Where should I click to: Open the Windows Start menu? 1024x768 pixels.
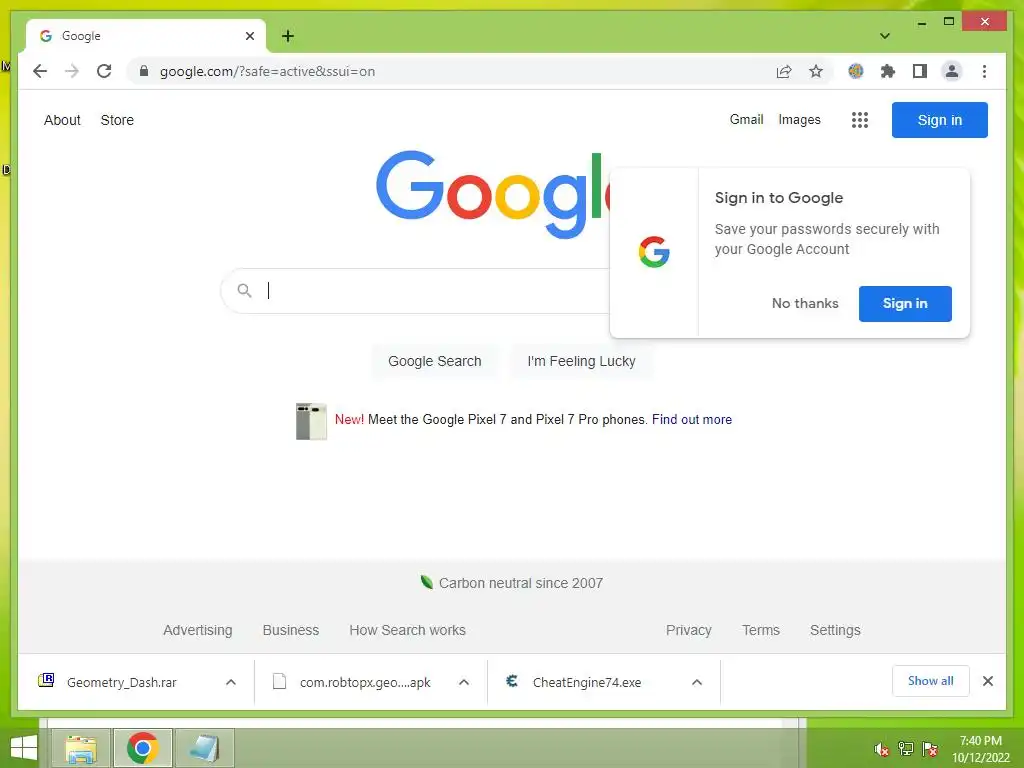(24, 748)
